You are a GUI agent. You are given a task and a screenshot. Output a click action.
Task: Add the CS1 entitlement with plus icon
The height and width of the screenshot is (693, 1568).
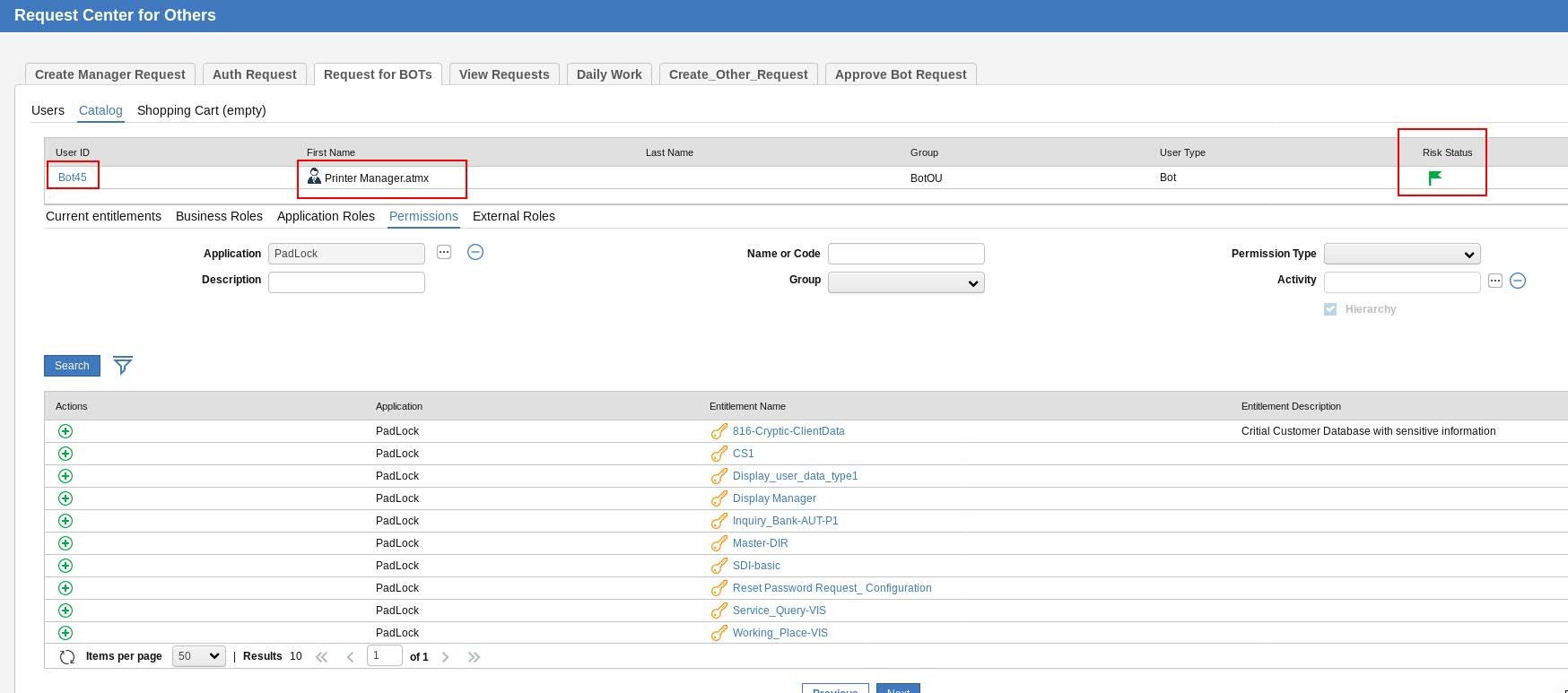[x=65, y=454]
